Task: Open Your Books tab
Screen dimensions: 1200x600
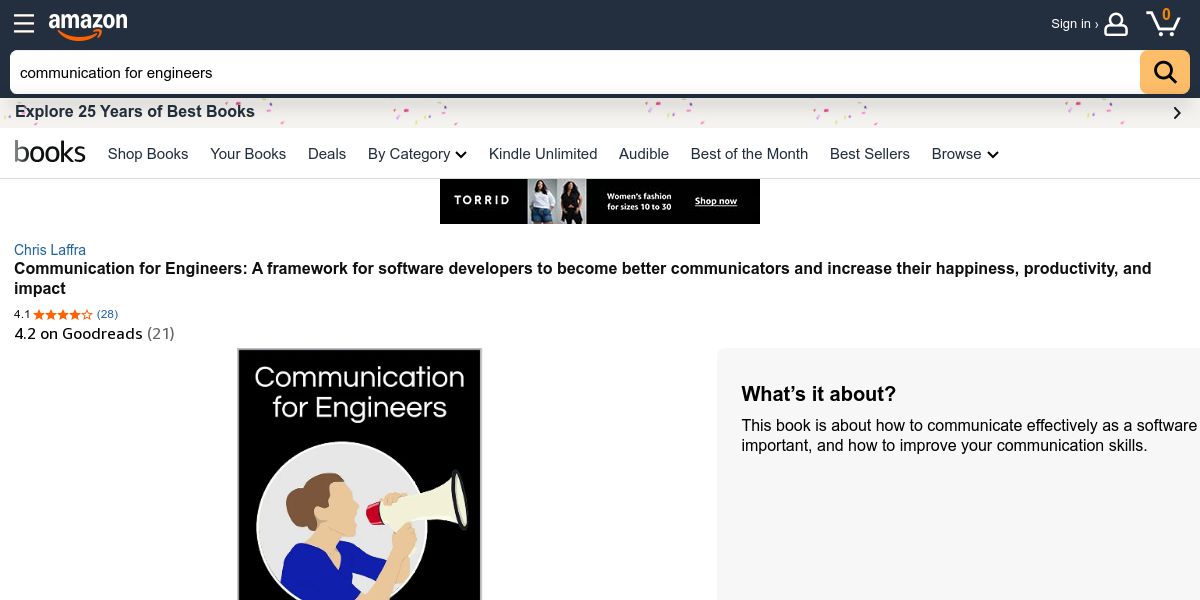Action: tap(248, 154)
